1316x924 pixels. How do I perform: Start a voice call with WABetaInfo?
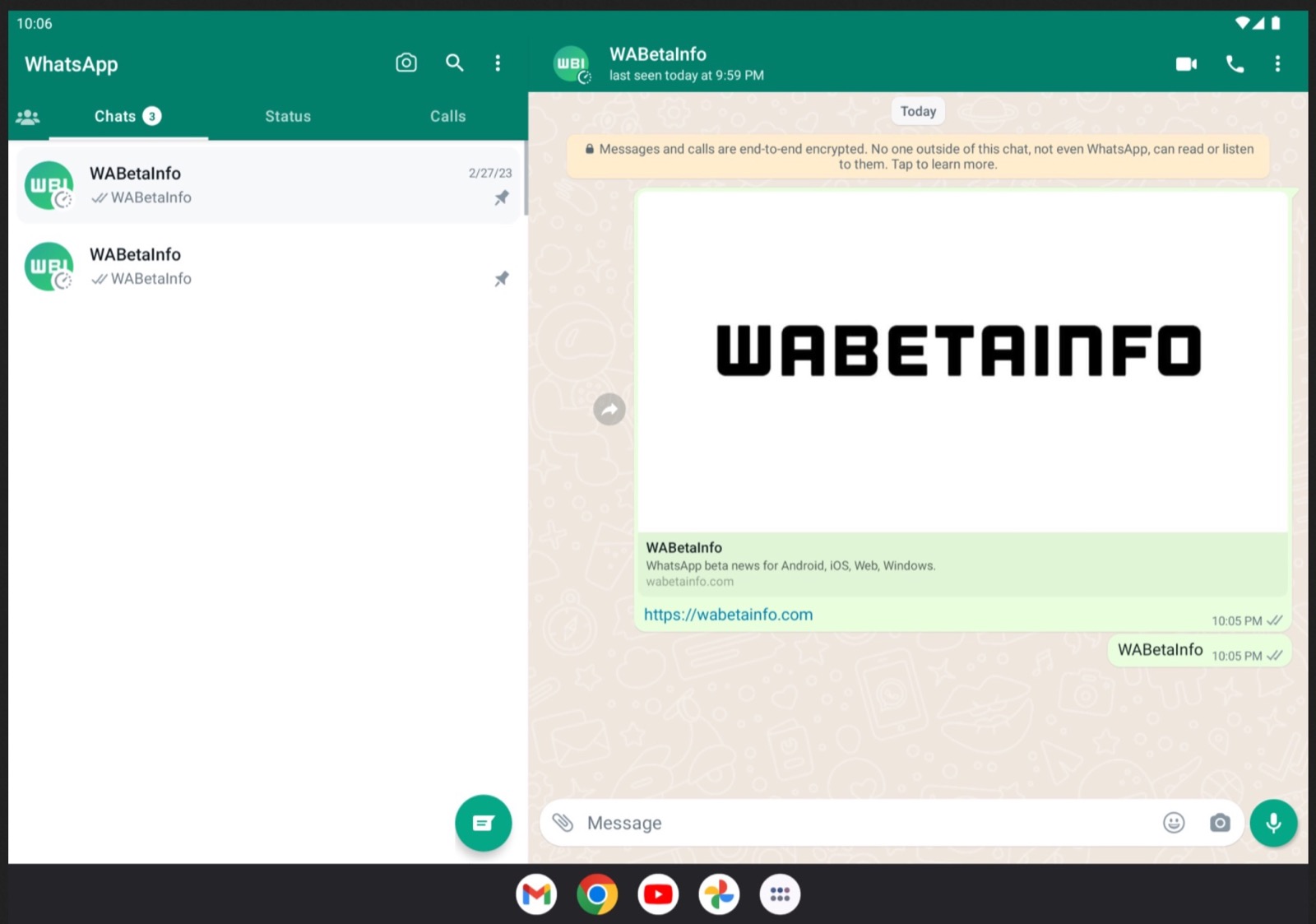(1235, 63)
